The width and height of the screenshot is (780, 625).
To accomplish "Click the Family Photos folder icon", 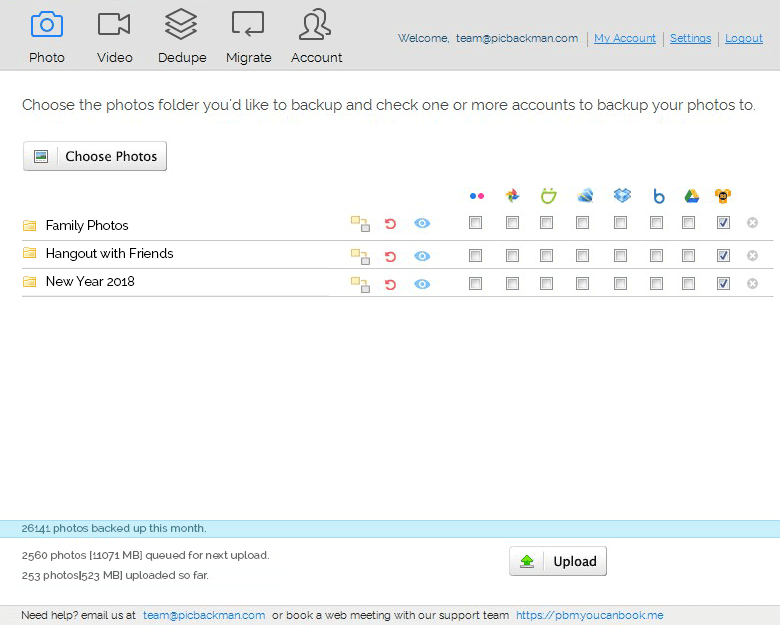I will (x=30, y=225).
